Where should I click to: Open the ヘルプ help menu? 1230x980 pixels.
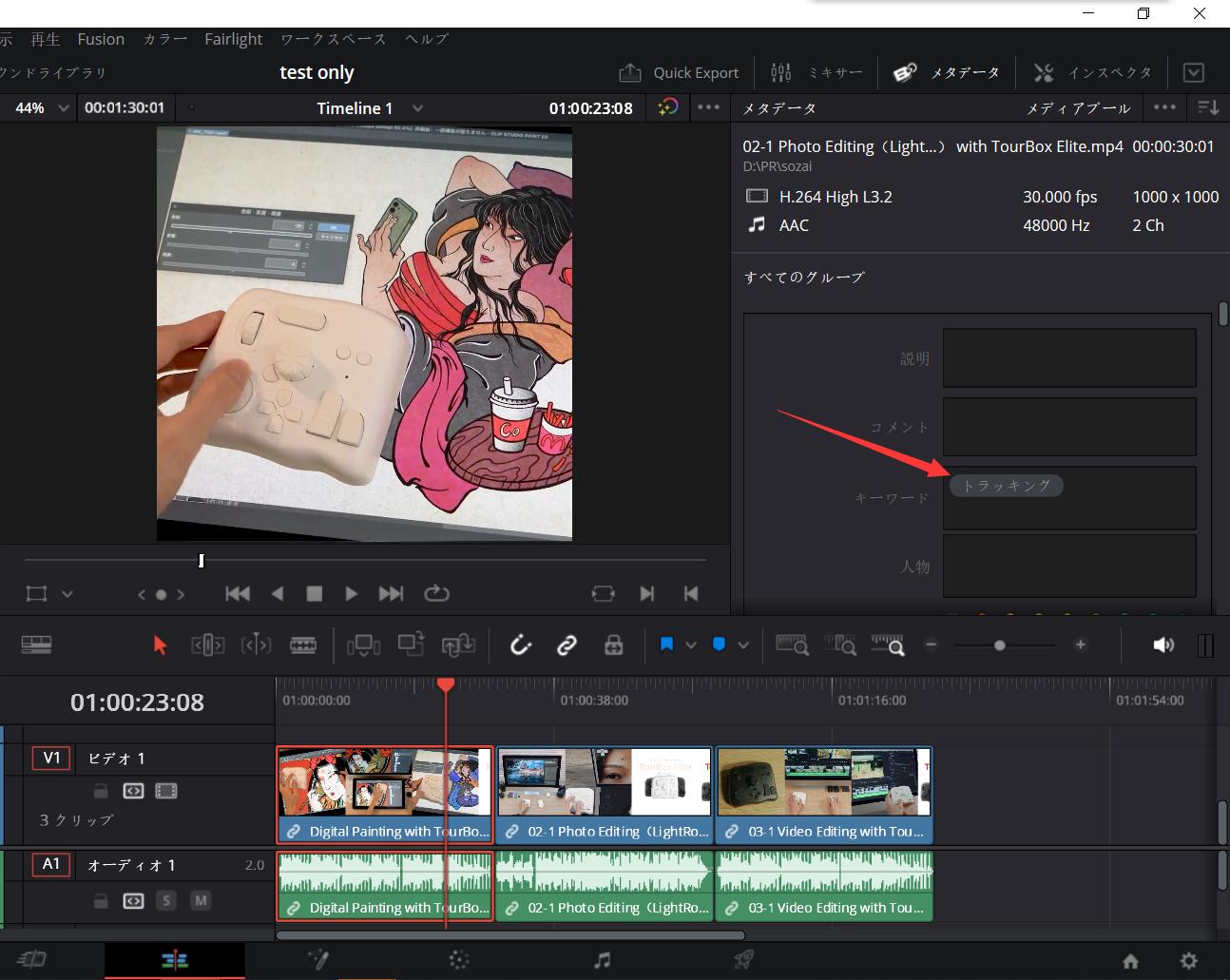(x=426, y=39)
